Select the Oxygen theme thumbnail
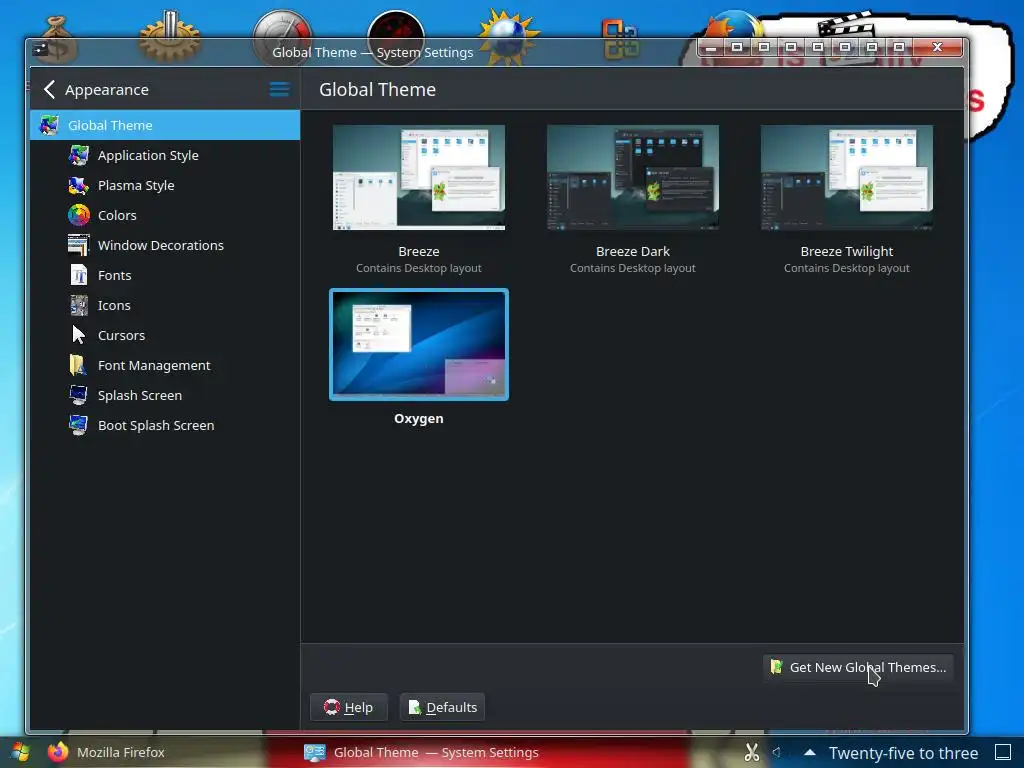 click(x=419, y=344)
